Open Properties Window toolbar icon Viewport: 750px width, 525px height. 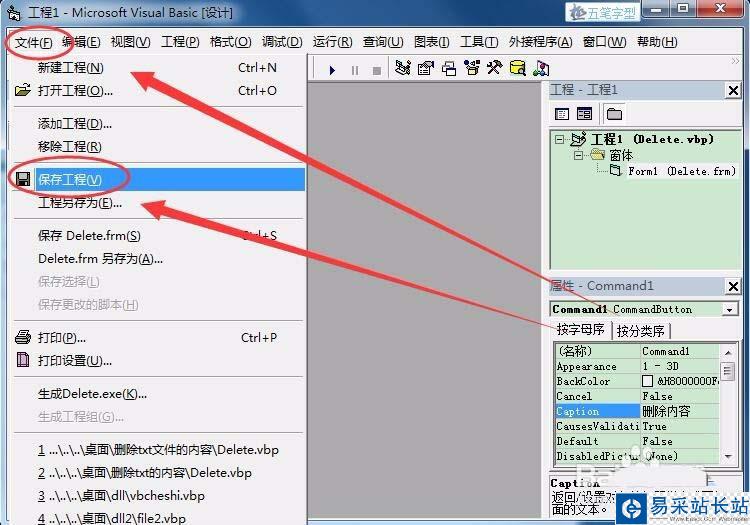pos(425,68)
